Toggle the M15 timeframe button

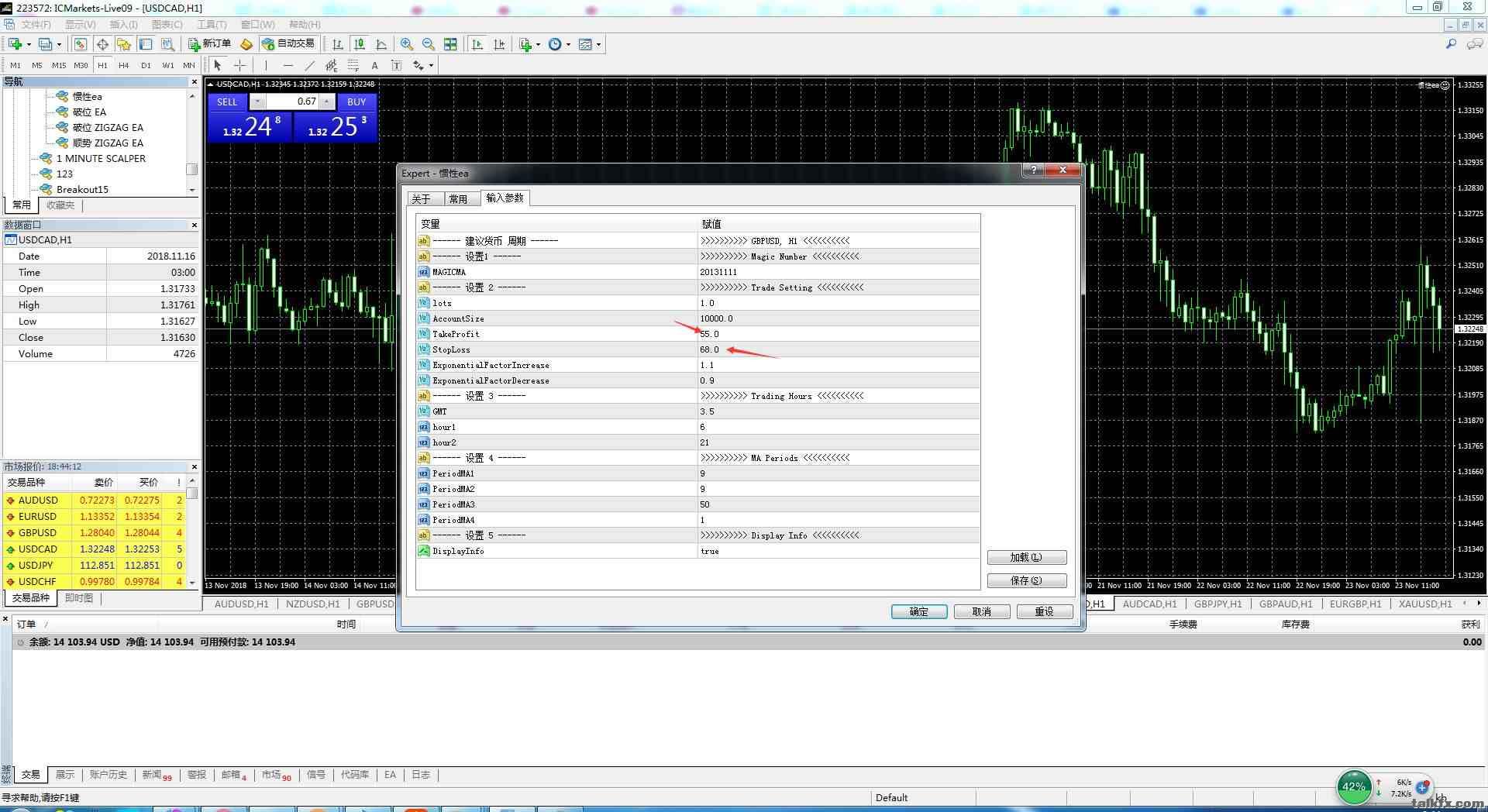point(59,65)
